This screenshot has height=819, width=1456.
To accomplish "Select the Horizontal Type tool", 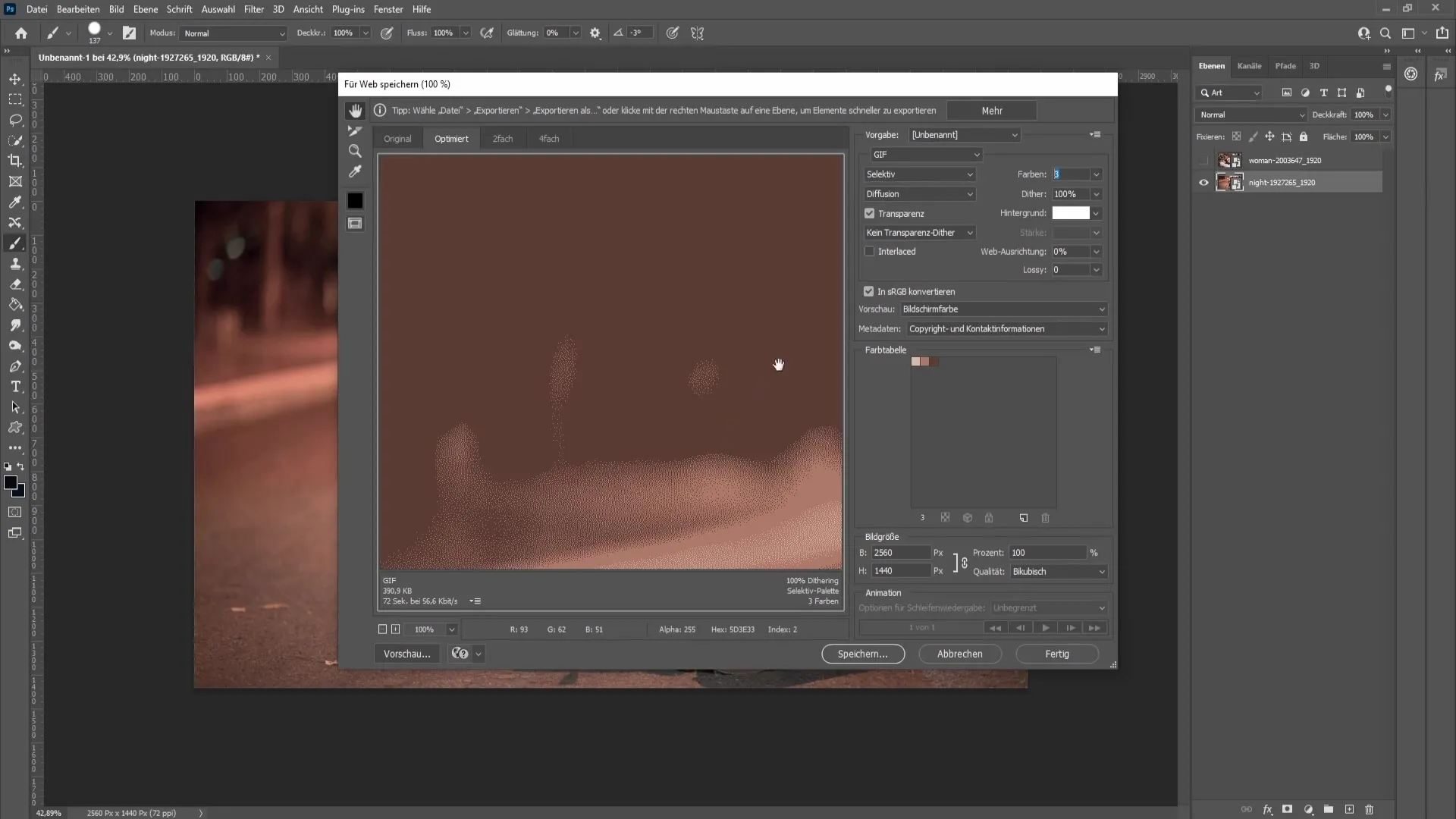I will coord(15,387).
